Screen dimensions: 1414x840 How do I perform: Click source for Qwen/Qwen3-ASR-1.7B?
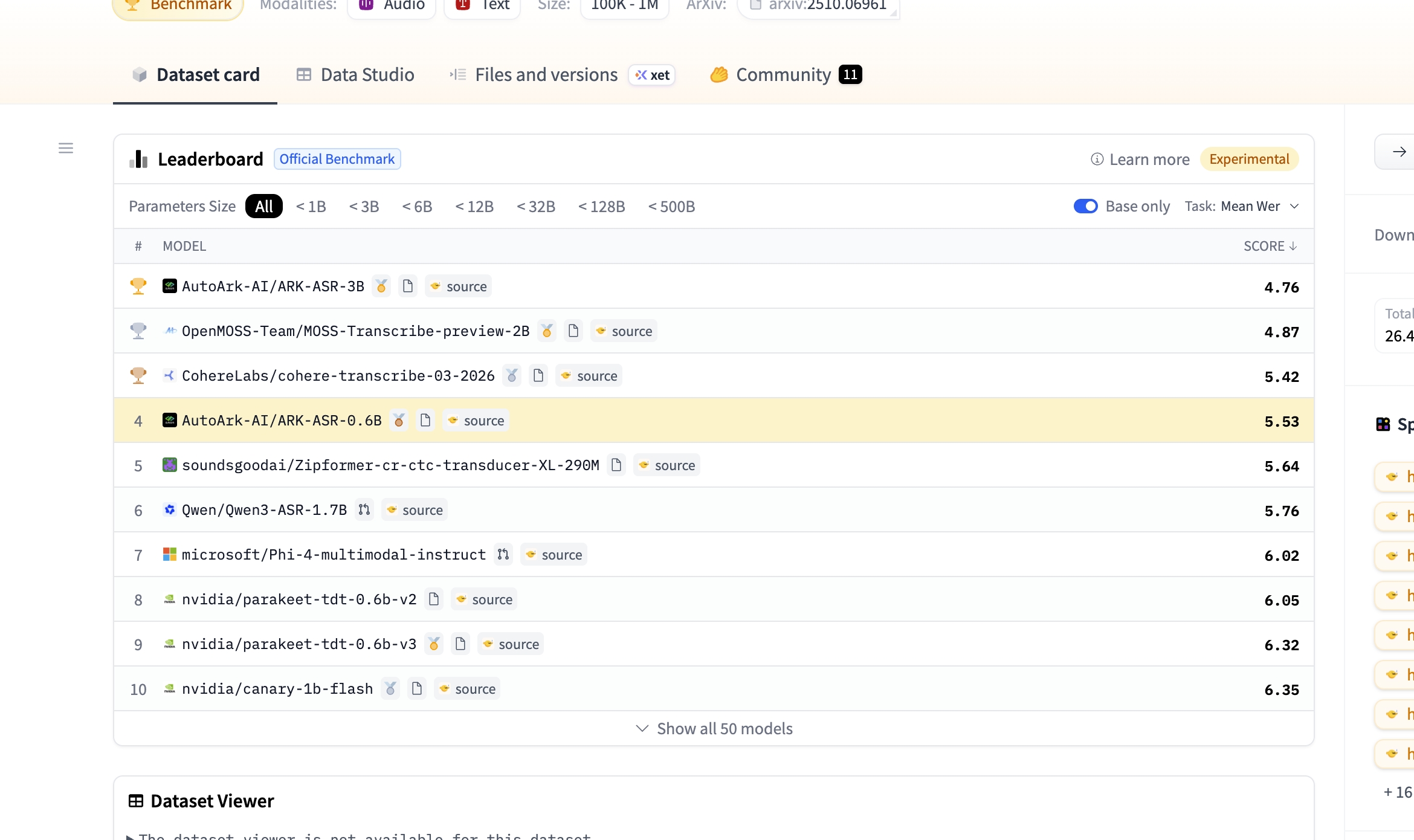coord(415,509)
